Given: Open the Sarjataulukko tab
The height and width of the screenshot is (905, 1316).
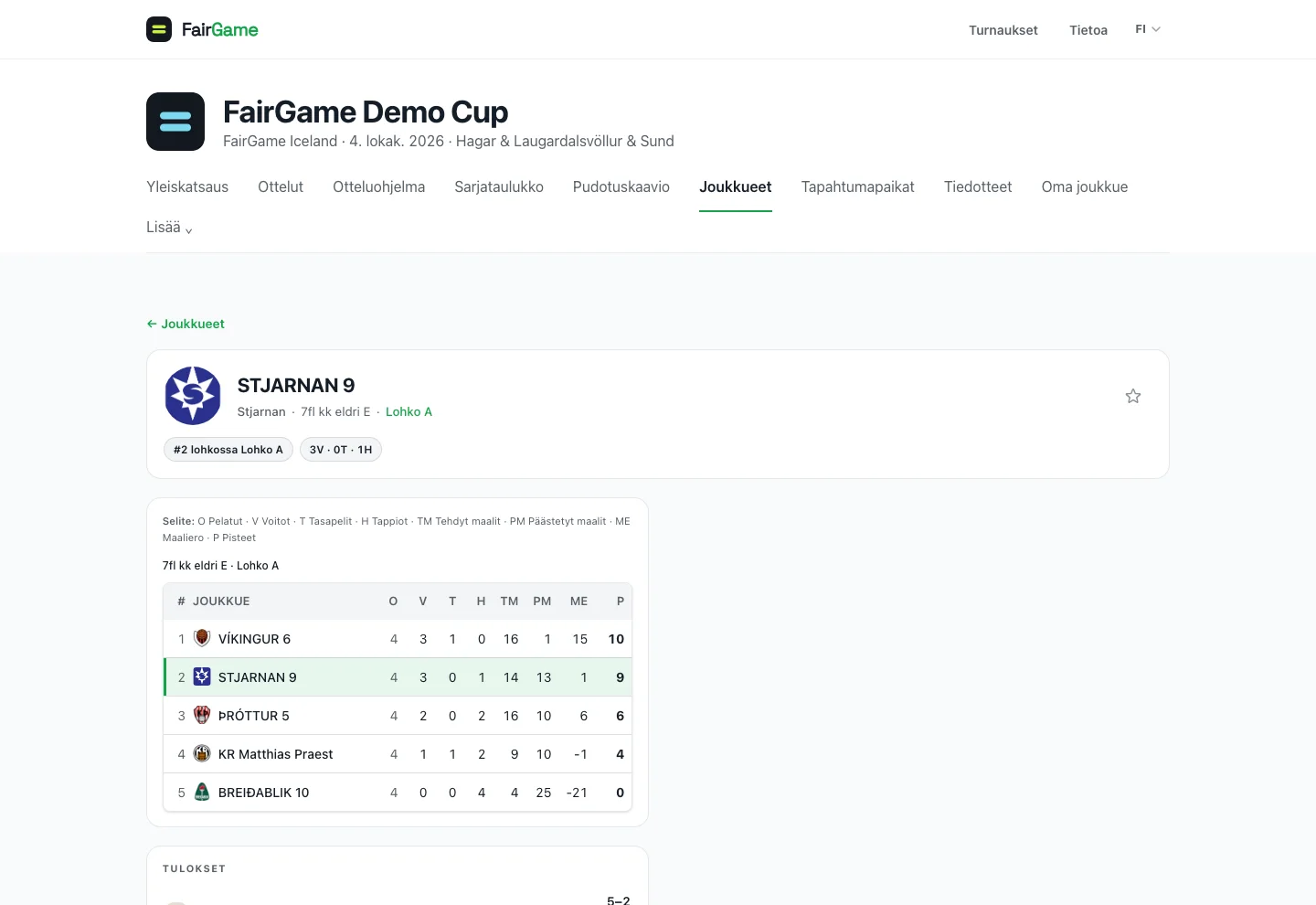Looking at the screenshot, I should (x=499, y=187).
